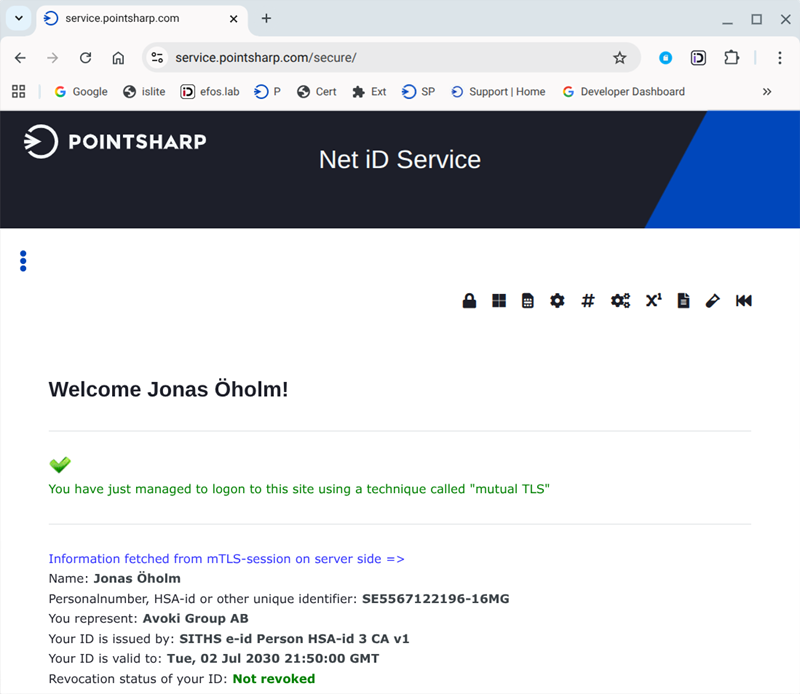Click the address bar URL field
The height and width of the screenshot is (694, 800).
(380, 58)
